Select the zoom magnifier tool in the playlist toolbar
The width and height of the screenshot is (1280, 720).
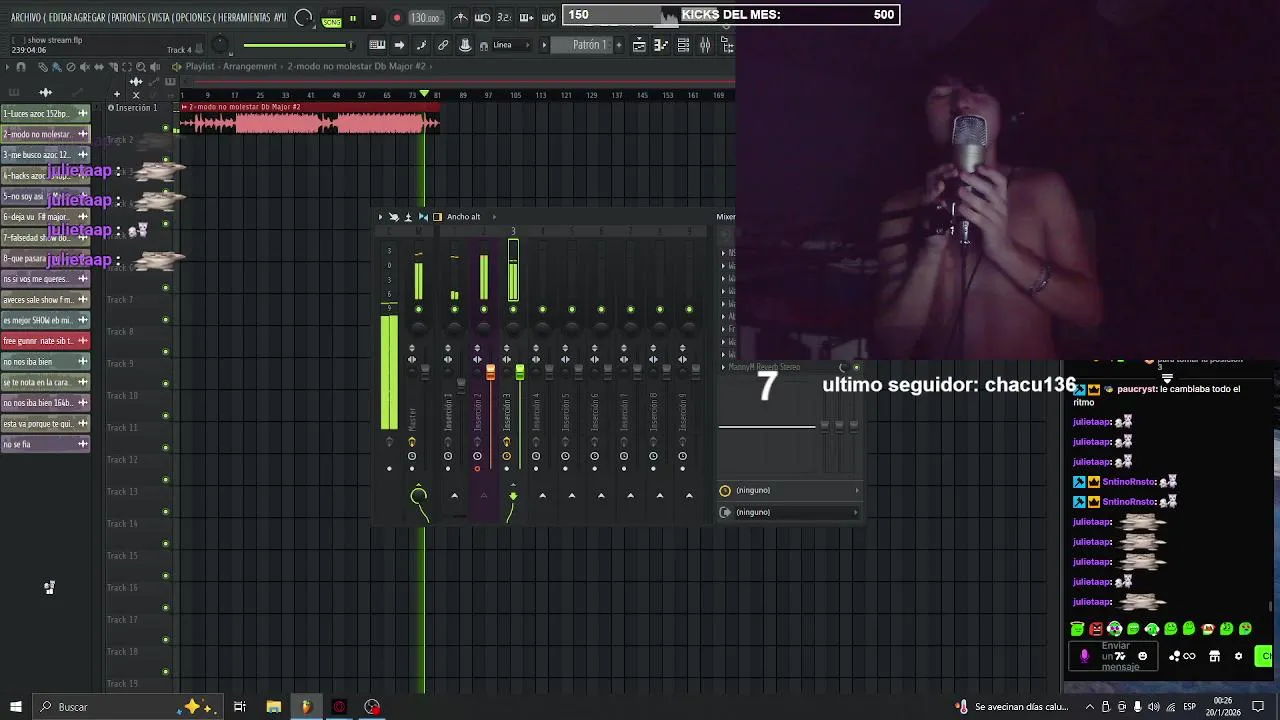pos(140,67)
